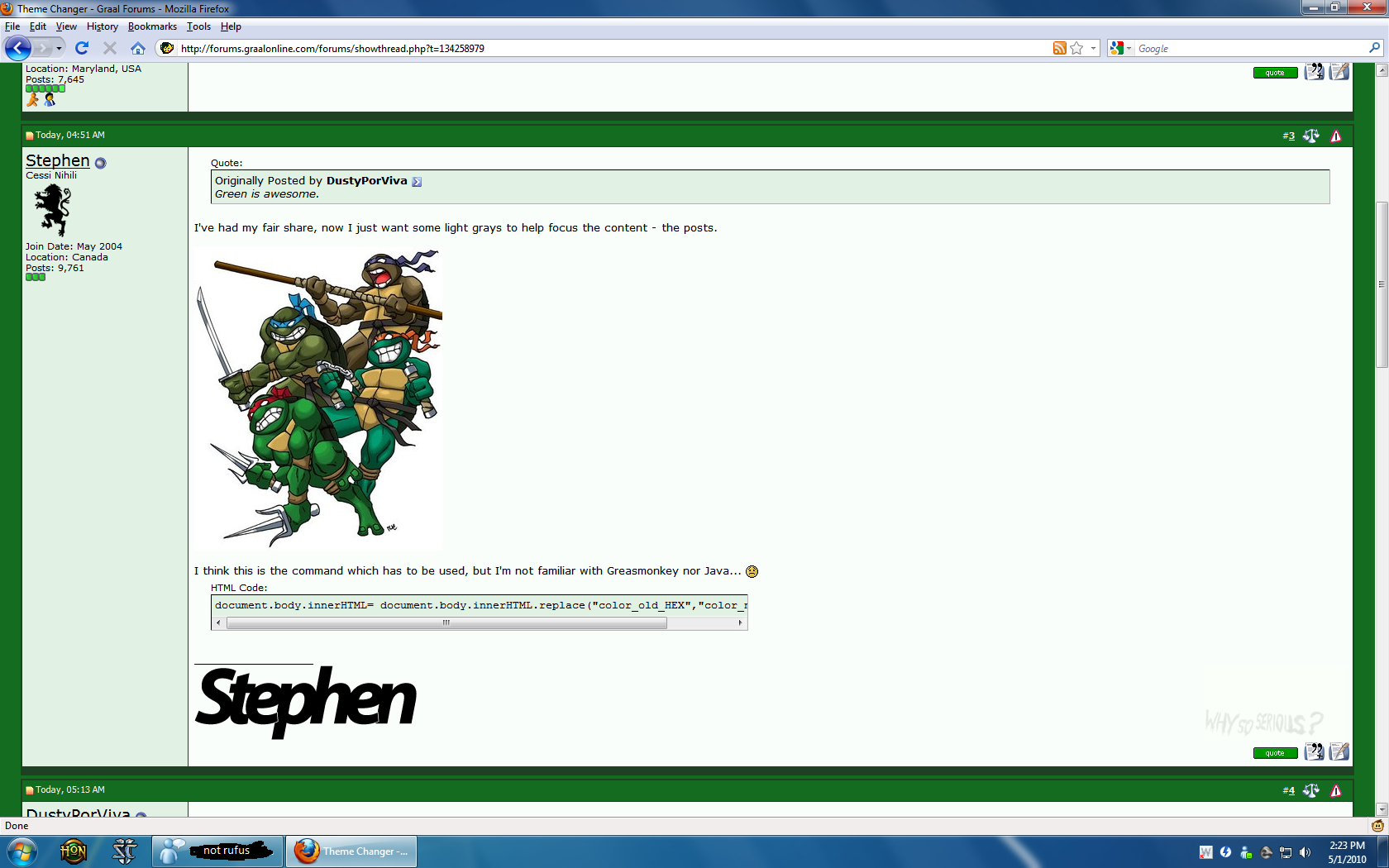Open the Help menu
The height and width of the screenshot is (868, 1389).
click(x=231, y=26)
